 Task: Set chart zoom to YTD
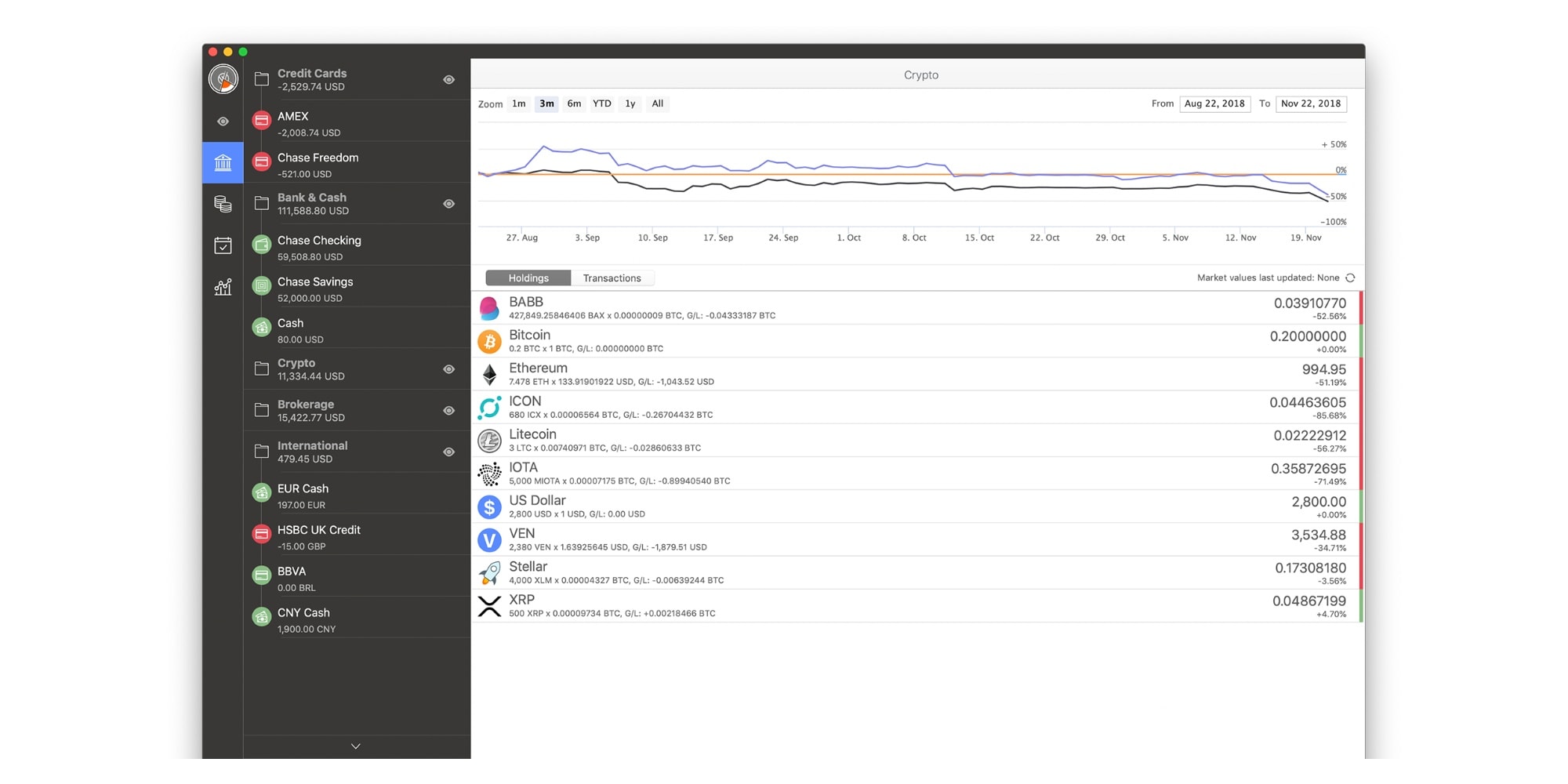[601, 103]
